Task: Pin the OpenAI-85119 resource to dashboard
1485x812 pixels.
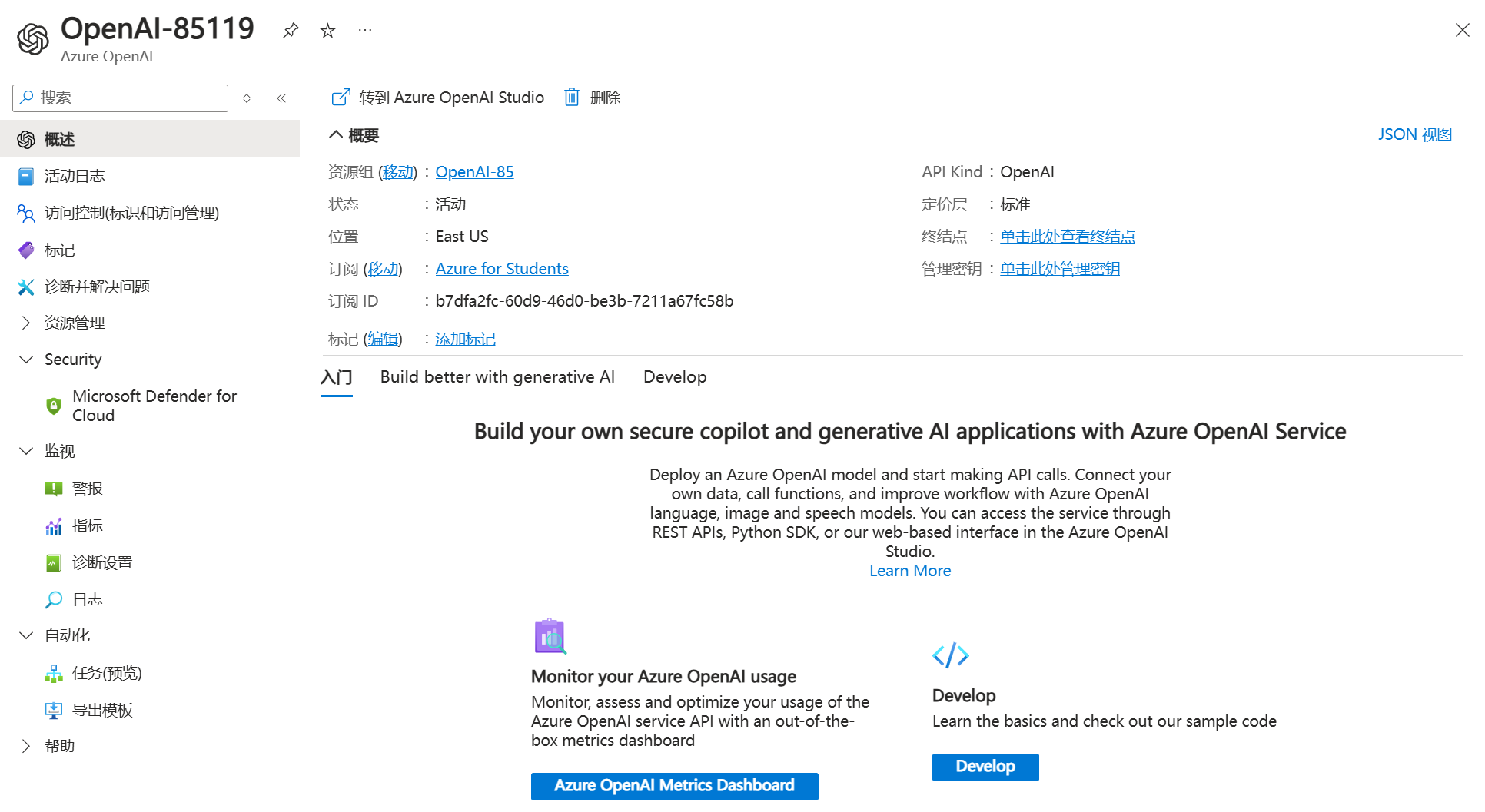Action: pos(291,31)
